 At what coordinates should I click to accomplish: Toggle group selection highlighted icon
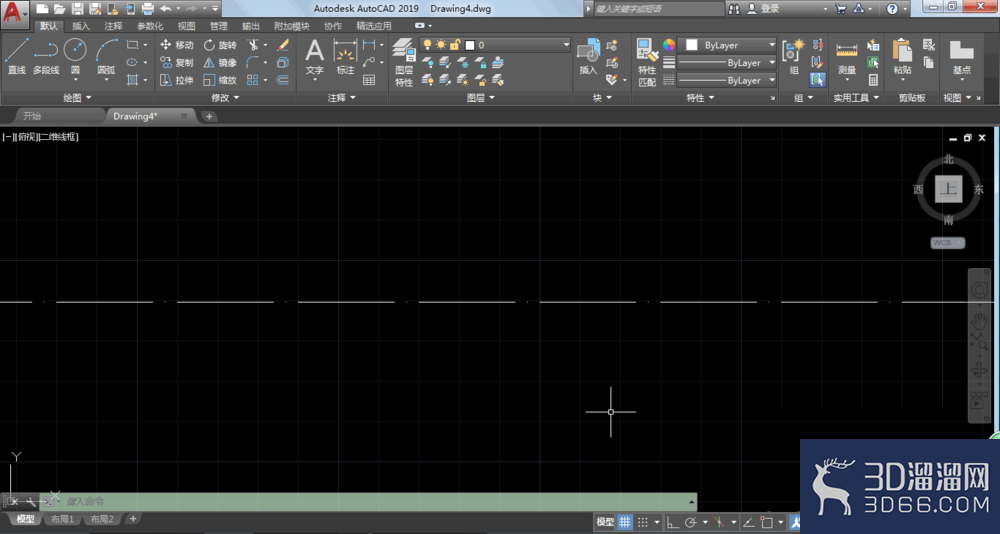(x=817, y=80)
